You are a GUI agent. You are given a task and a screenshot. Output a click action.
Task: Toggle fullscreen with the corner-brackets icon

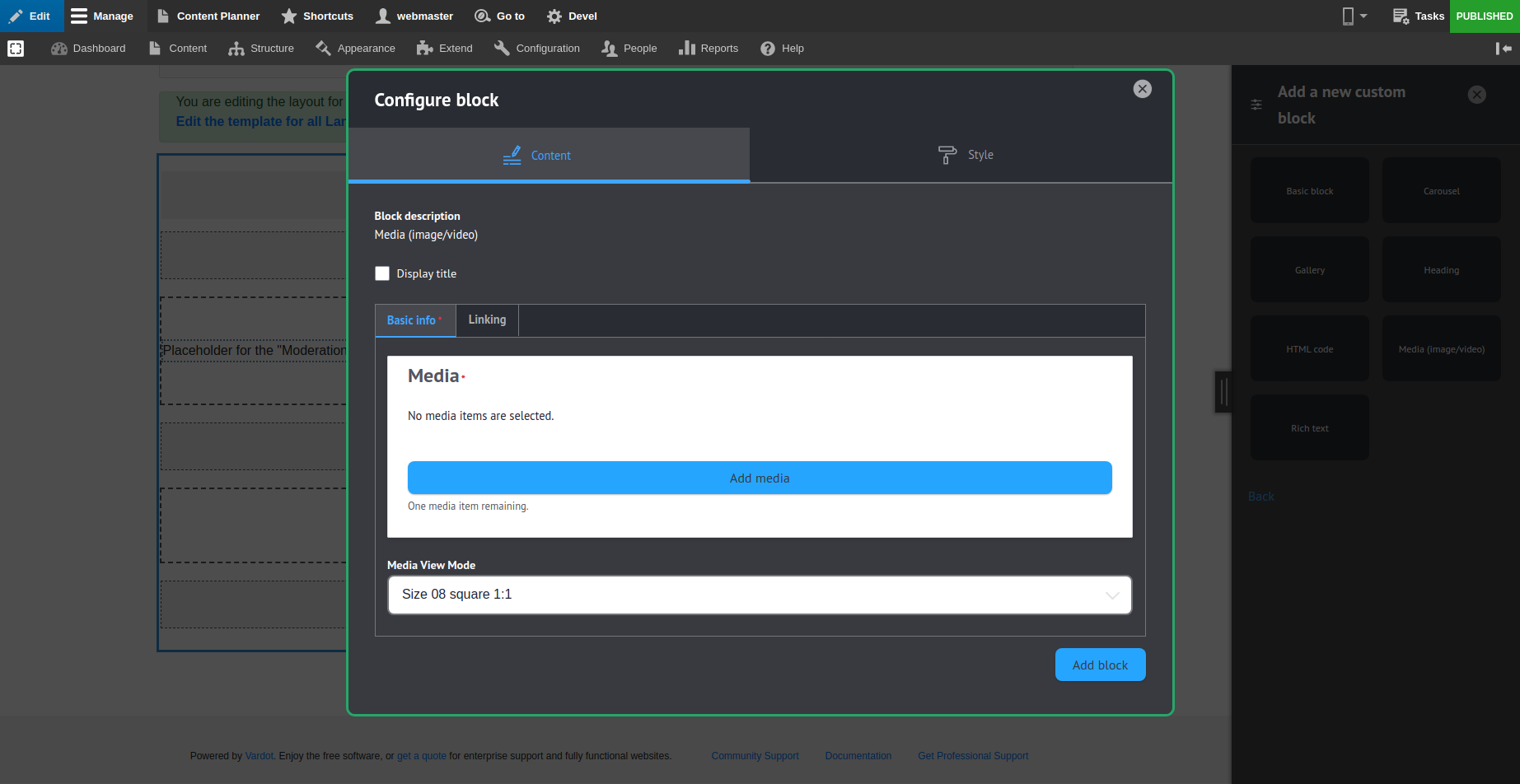click(x=16, y=48)
